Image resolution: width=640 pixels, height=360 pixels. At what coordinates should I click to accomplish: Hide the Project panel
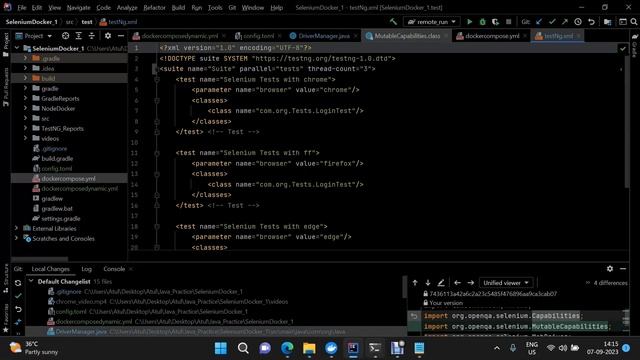click(121, 36)
